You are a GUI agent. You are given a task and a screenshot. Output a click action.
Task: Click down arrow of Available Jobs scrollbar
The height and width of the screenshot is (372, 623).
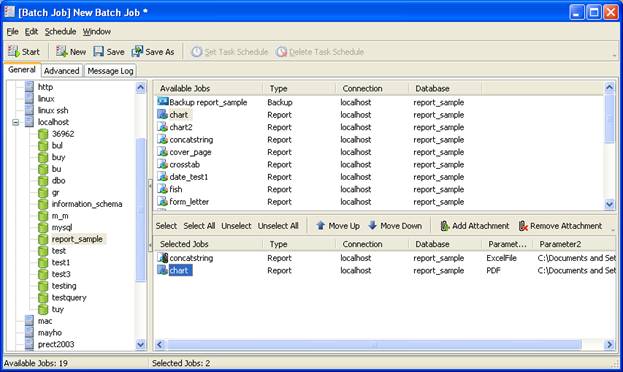(609, 204)
